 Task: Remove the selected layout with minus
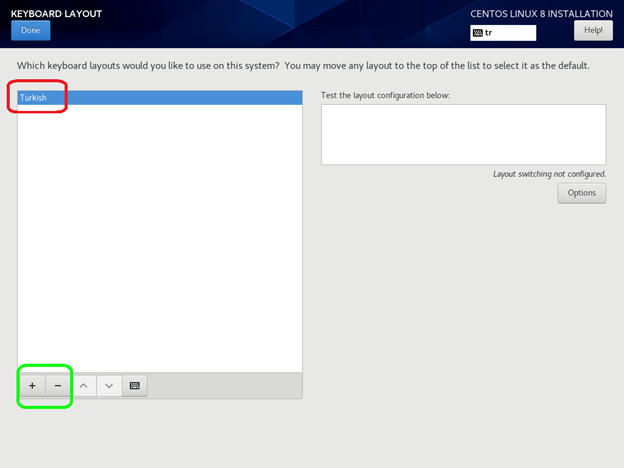[58, 386]
